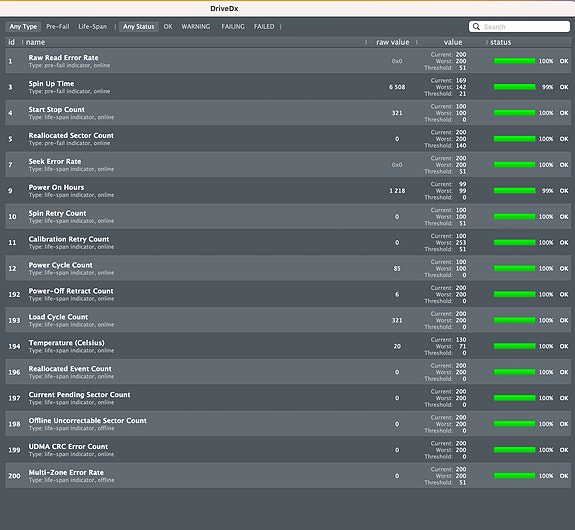Focus the Search input field

pos(519,27)
